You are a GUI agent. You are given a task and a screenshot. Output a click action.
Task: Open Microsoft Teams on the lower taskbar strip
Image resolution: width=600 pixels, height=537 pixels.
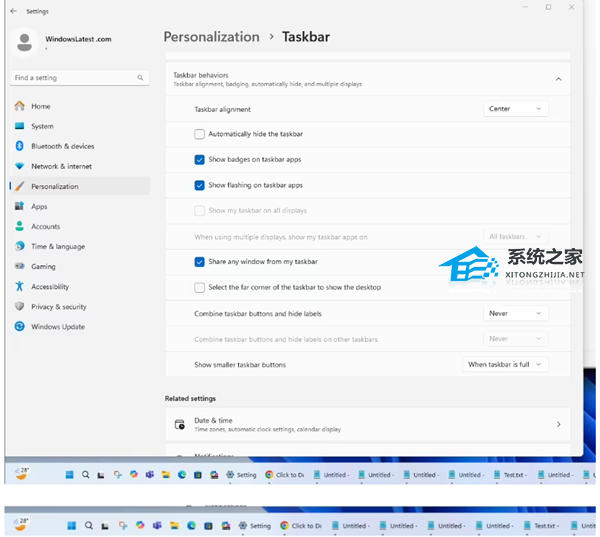point(157,526)
